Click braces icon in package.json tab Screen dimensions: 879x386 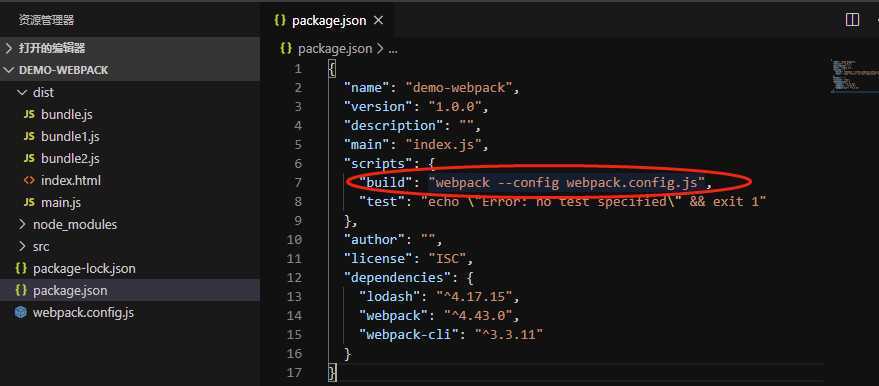pos(280,21)
